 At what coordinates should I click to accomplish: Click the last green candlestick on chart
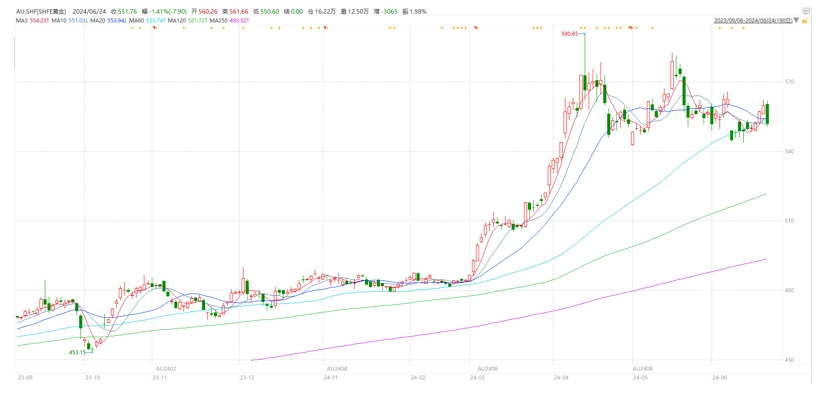pyautogui.click(x=767, y=114)
